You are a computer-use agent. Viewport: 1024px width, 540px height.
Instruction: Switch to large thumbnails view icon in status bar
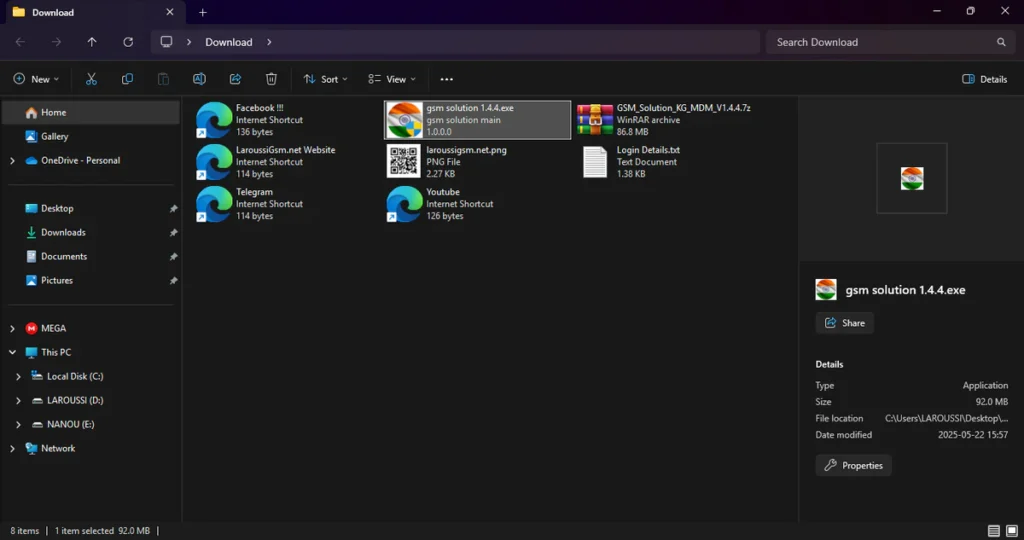[1012, 531]
